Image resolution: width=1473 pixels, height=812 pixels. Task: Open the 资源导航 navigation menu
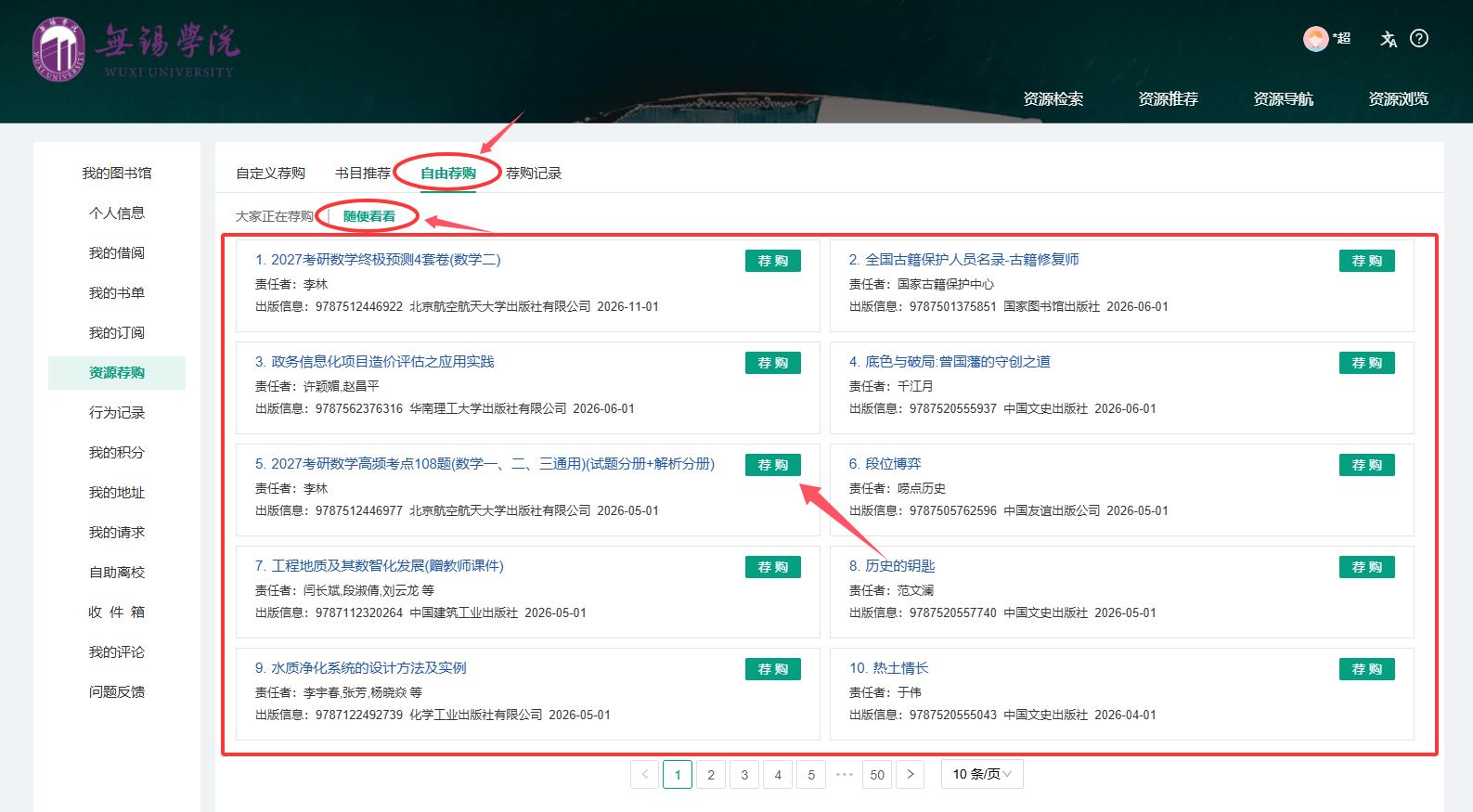pos(1283,99)
